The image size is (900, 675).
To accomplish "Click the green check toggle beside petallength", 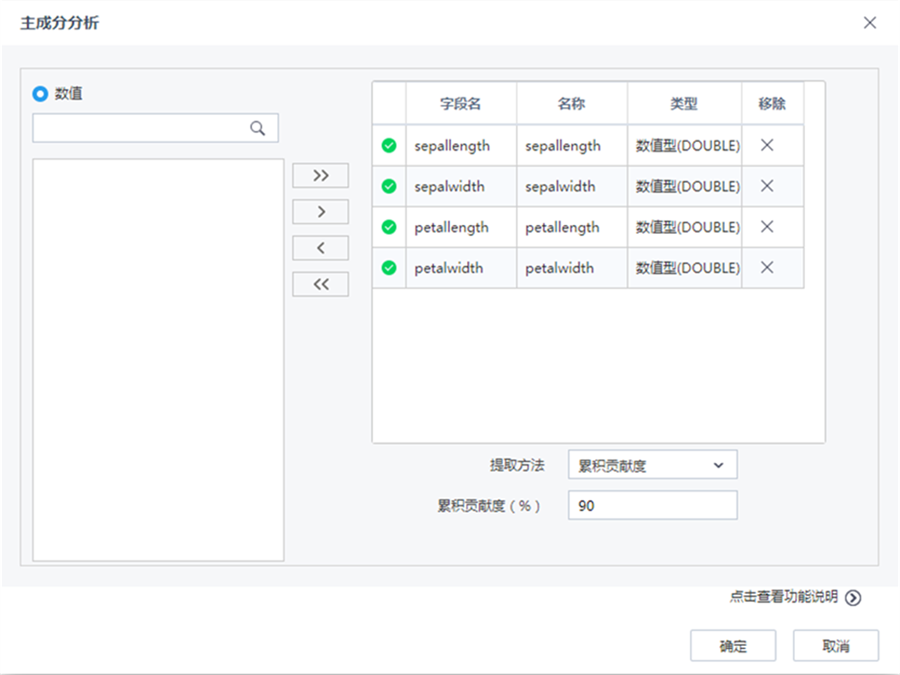I will [x=388, y=227].
